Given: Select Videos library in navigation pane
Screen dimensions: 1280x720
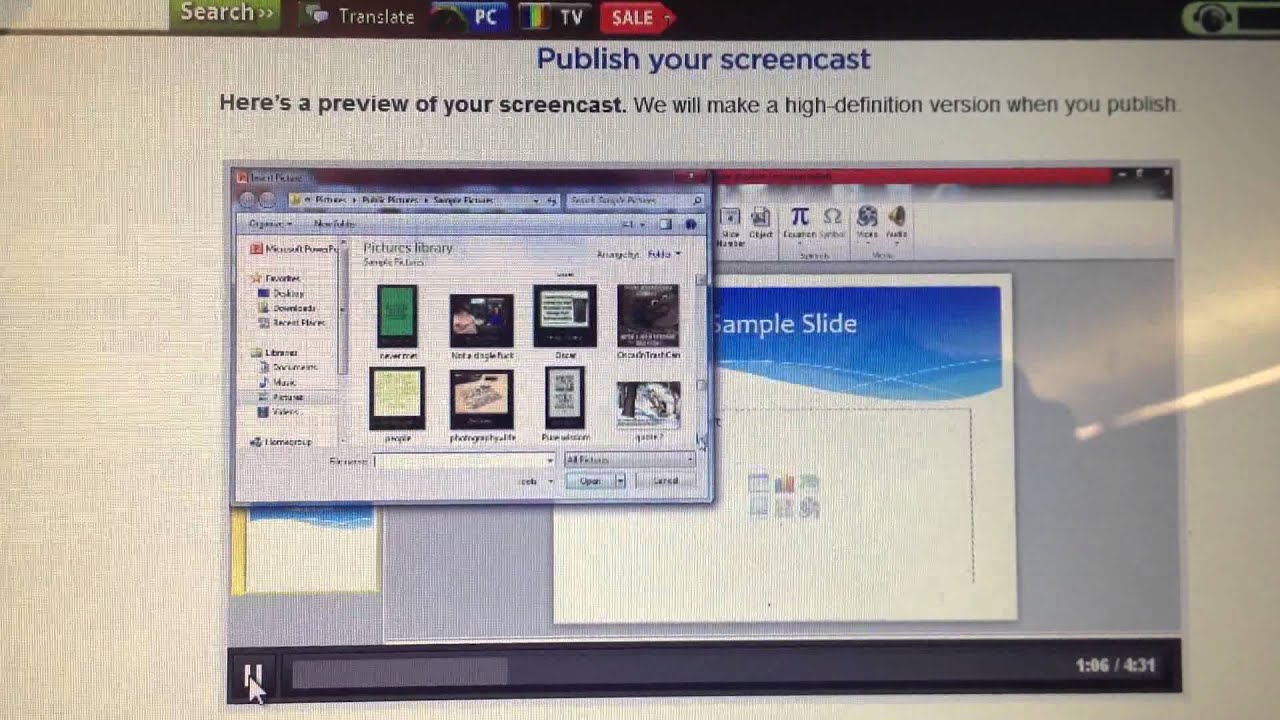Looking at the screenshot, I should pyautogui.click(x=279, y=412).
